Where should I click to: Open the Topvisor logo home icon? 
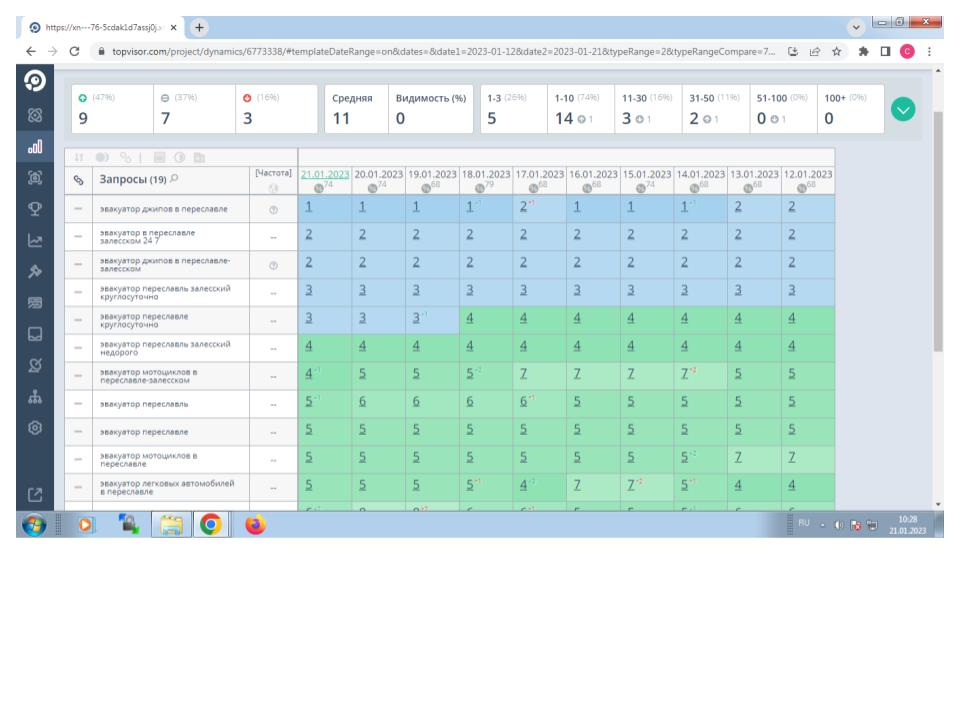[35, 81]
